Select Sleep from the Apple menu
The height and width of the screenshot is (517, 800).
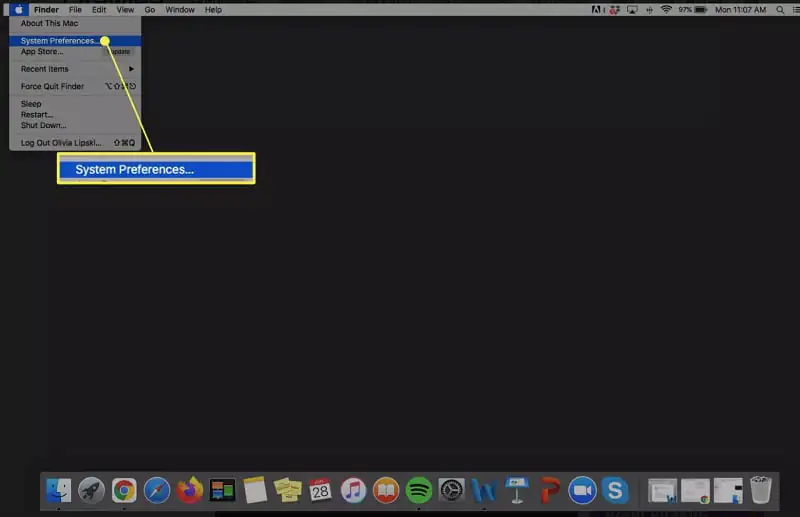point(75,104)
